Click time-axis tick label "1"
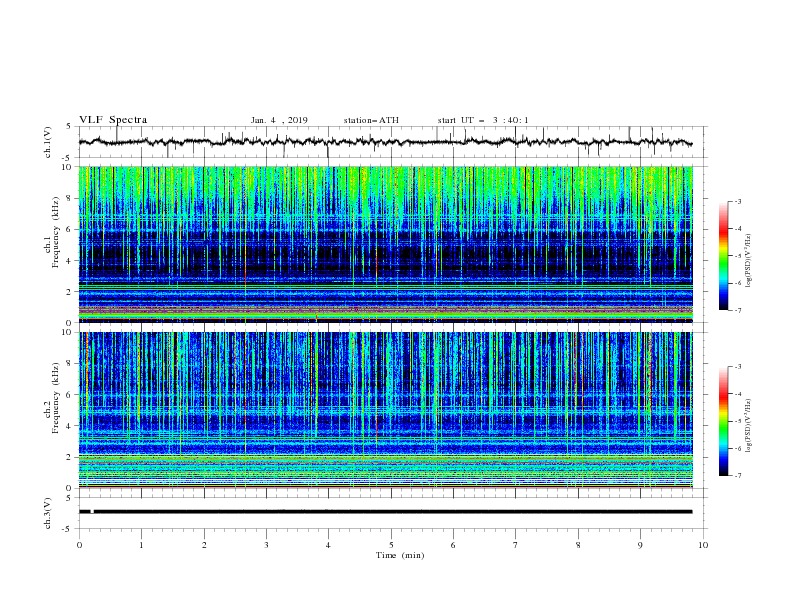792x612 pixels. (x=141, y=545)
